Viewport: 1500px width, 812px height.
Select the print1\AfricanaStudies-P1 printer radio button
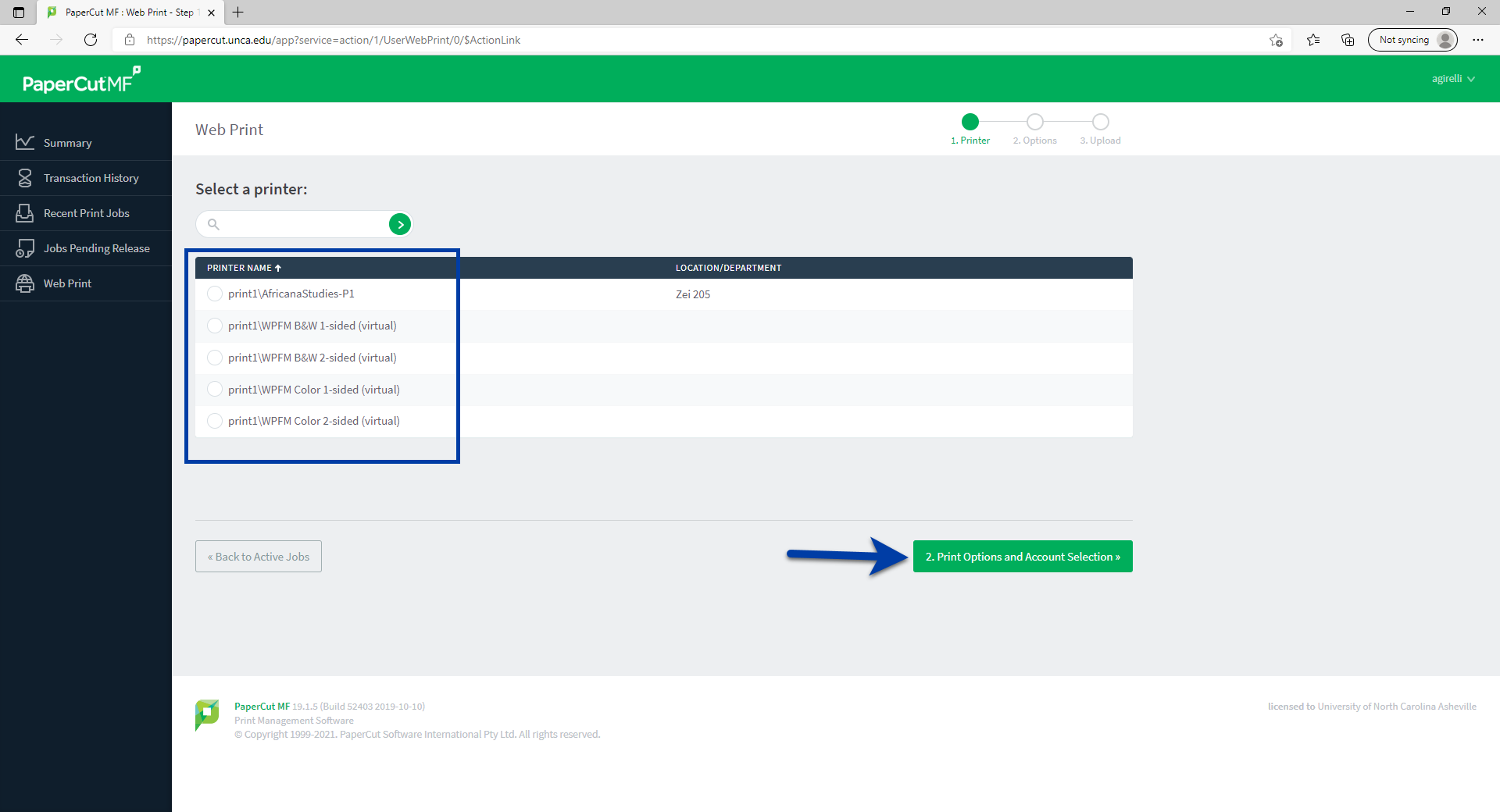point(215,294)
